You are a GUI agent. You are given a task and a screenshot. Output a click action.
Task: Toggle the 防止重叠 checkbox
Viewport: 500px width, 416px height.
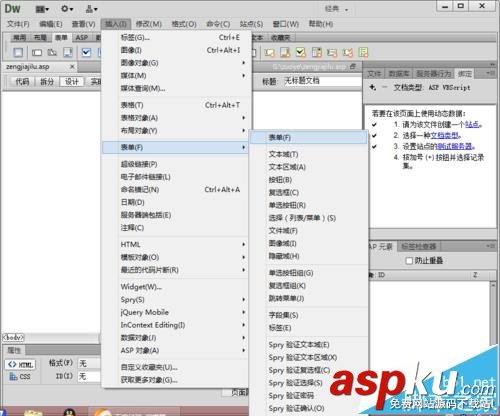[x=409, y=261]
